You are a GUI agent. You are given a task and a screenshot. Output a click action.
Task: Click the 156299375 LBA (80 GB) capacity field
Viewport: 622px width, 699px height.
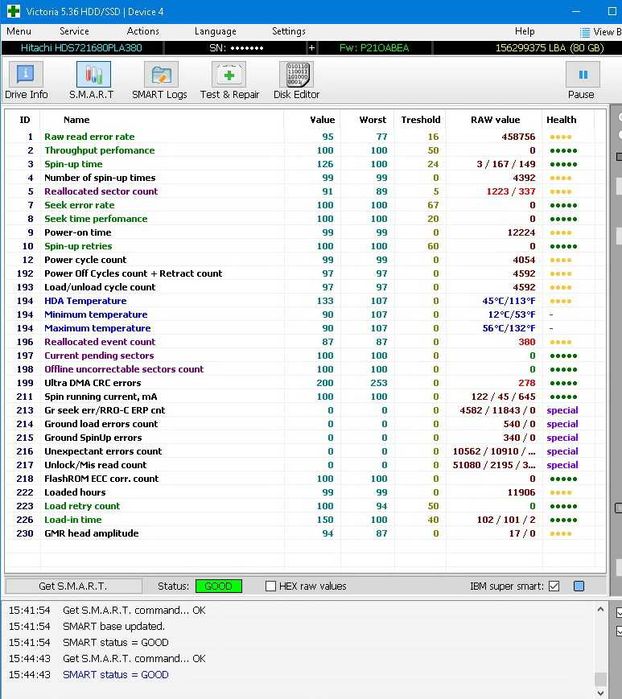(549, 48)
